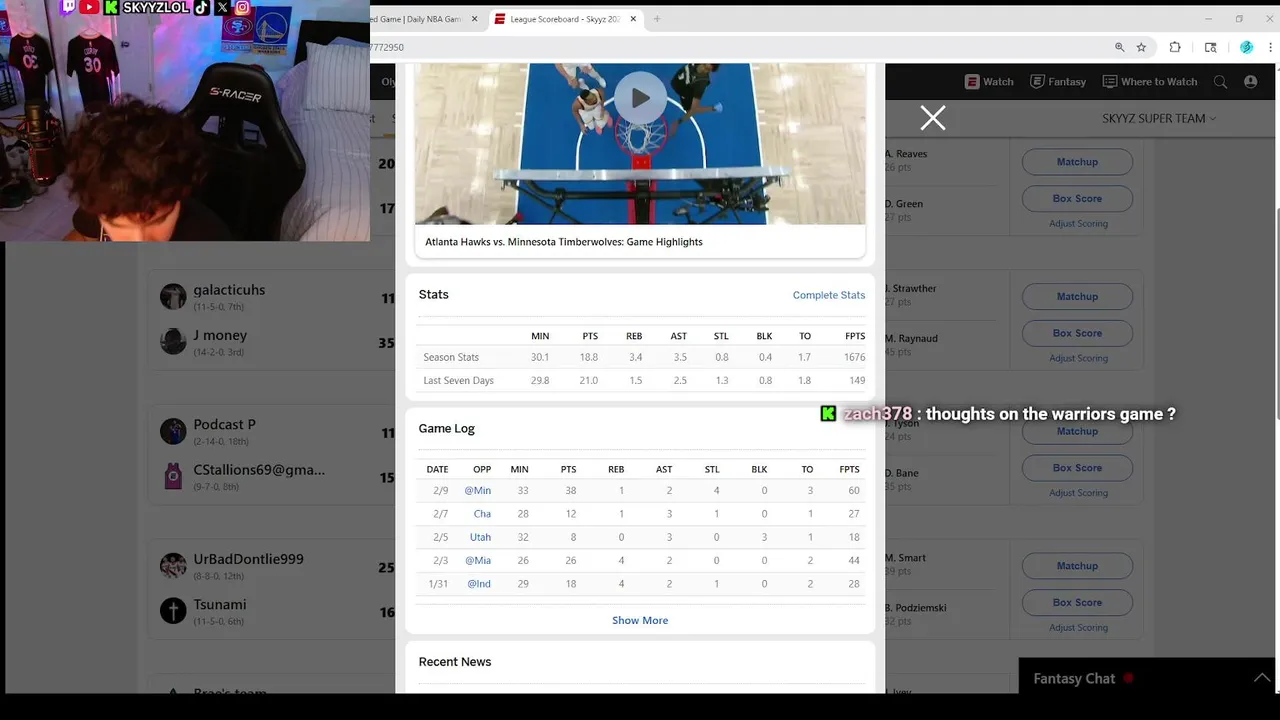Click the TikTok icon in stream overlay

point(201,7)
